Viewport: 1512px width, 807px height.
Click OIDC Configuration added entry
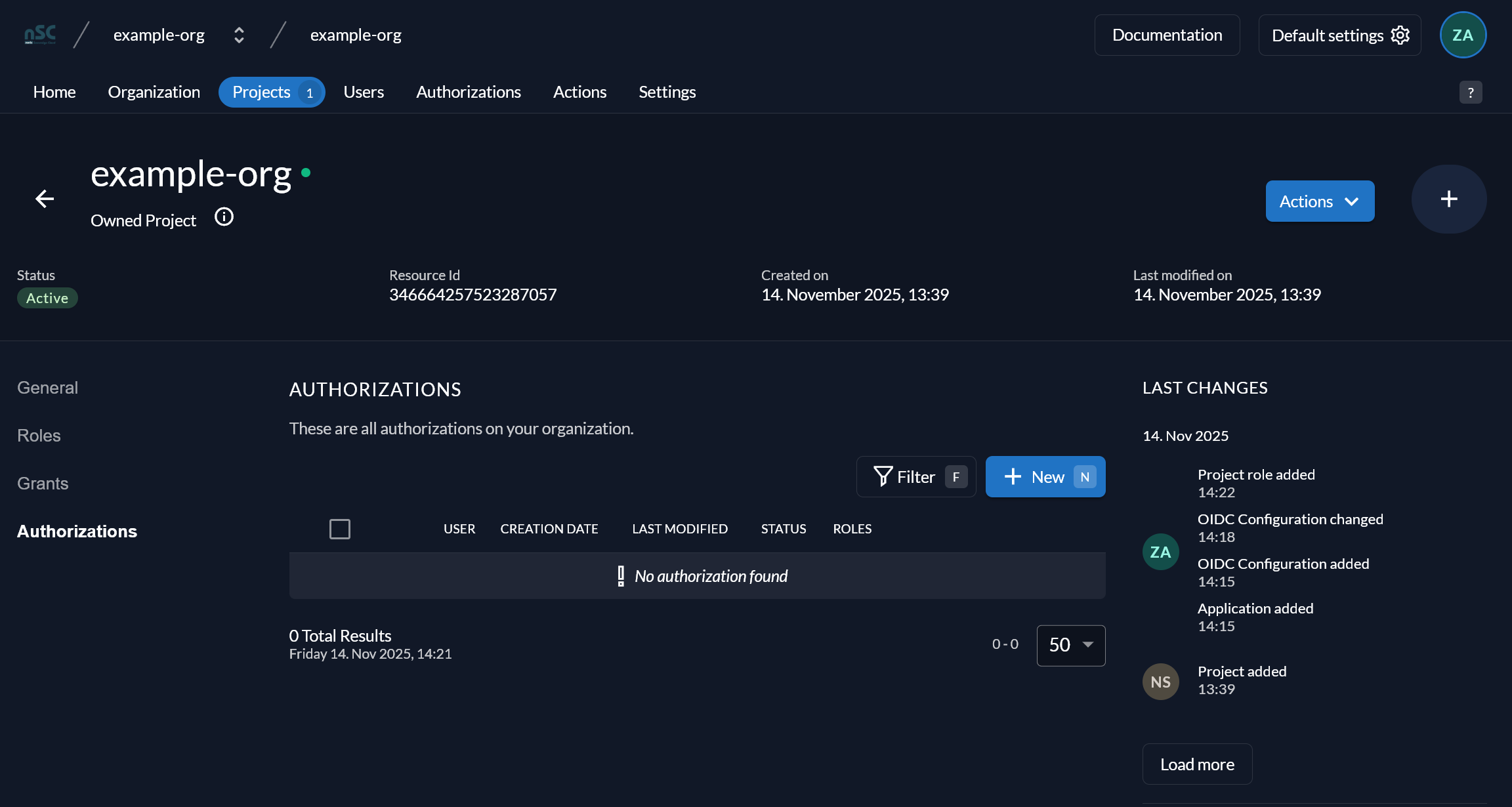[1283, 572]
